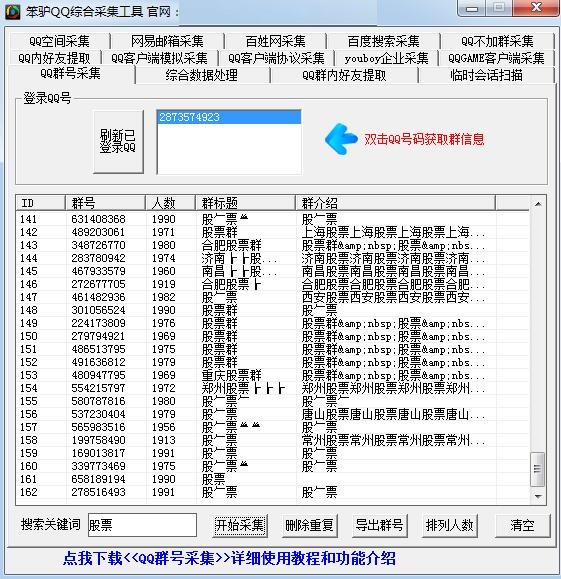Click 删除重复 to remove duplicates
561x579 pixels.
[309, 525]
